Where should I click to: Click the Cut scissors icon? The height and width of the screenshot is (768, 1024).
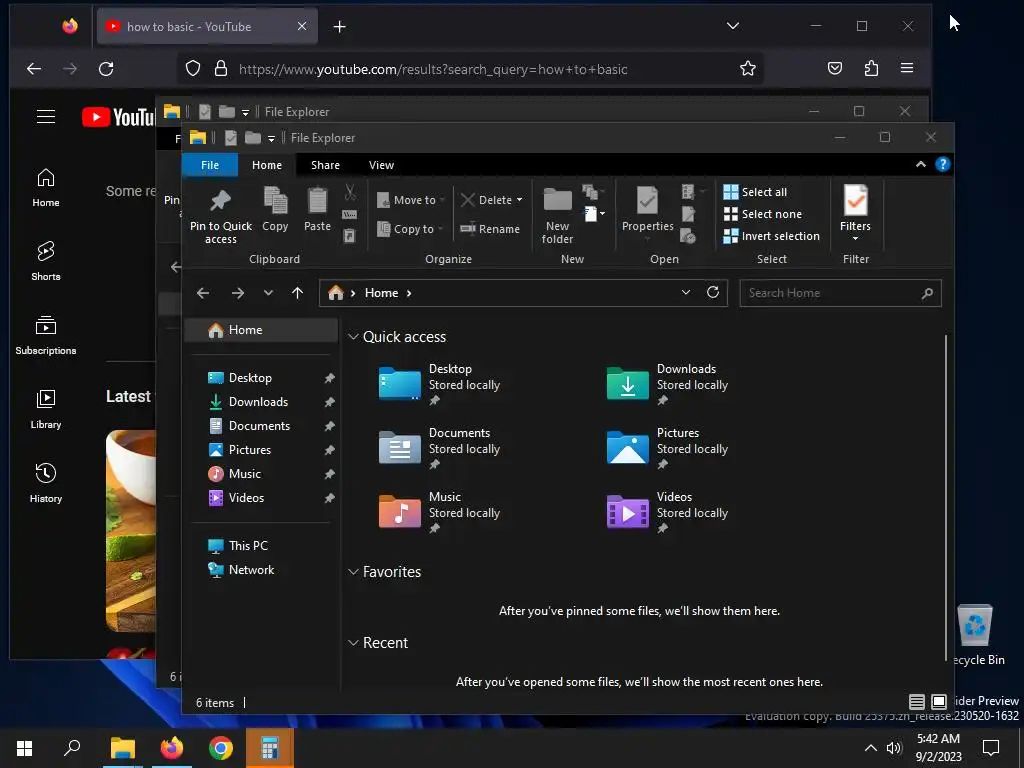[350, 192]
